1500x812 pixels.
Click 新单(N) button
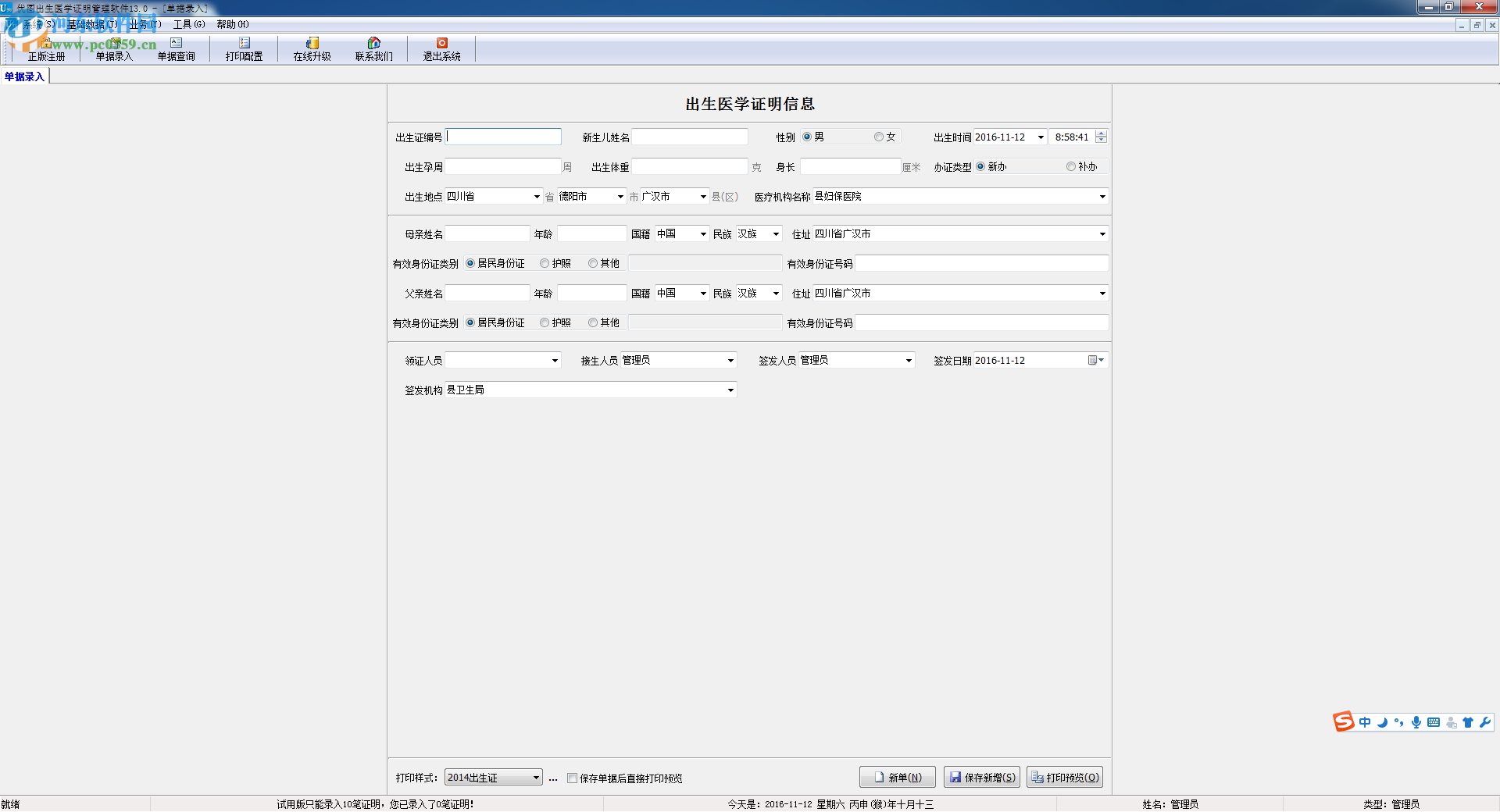[897, 778]
